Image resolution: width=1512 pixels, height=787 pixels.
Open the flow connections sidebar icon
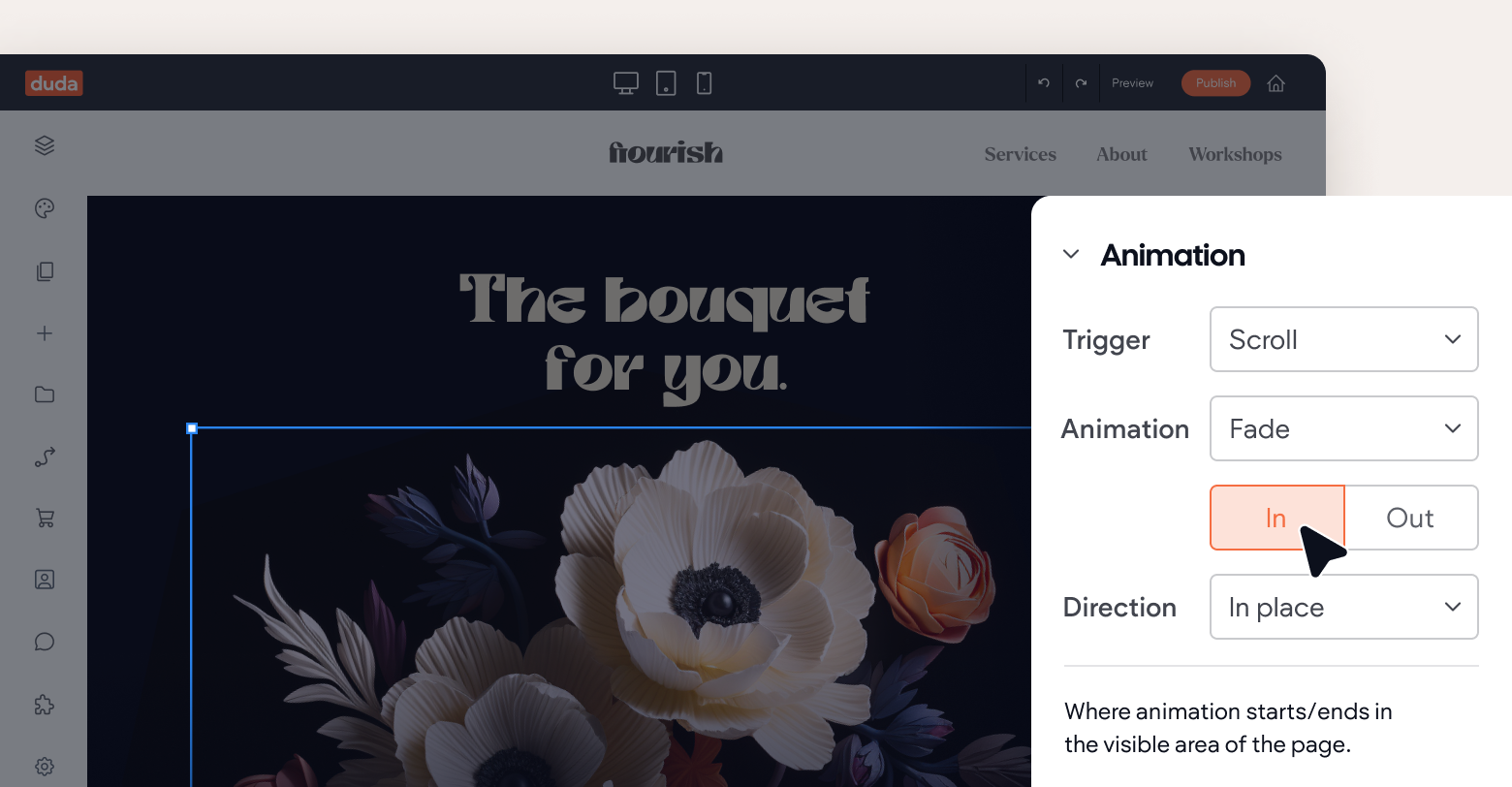tap(45, 456)
